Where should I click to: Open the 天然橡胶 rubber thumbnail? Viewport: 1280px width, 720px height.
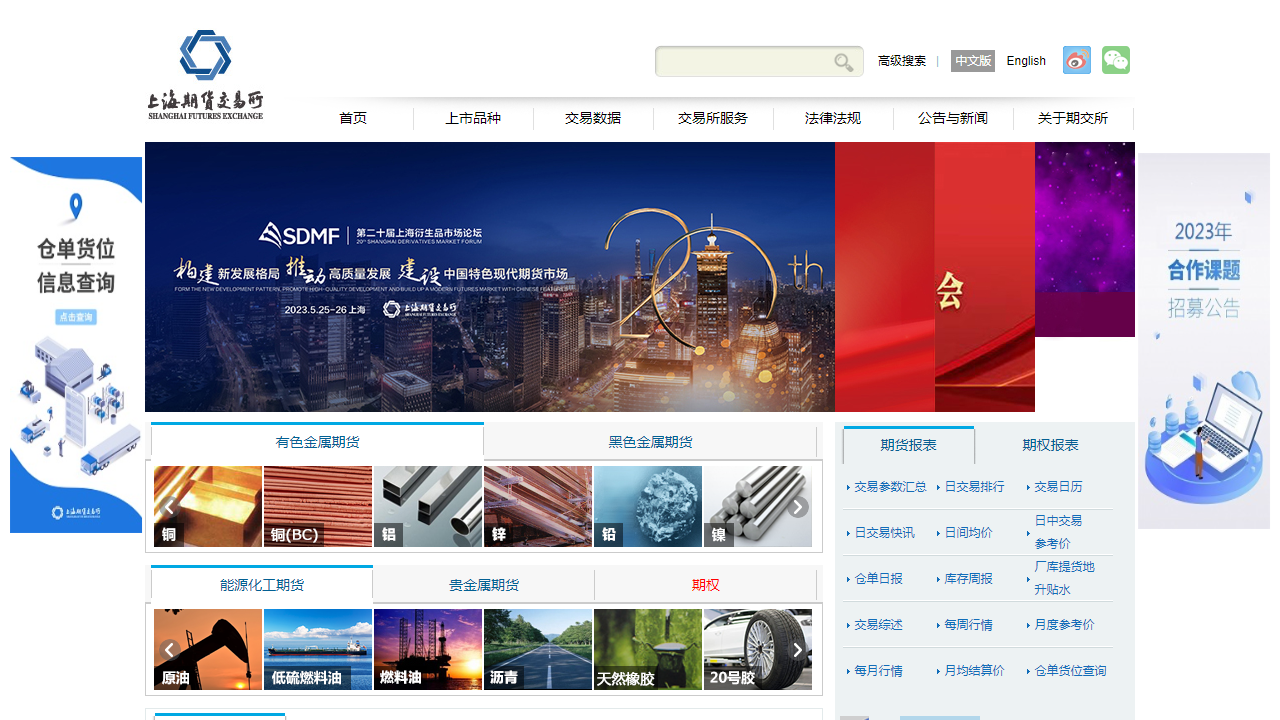(648, 649)
